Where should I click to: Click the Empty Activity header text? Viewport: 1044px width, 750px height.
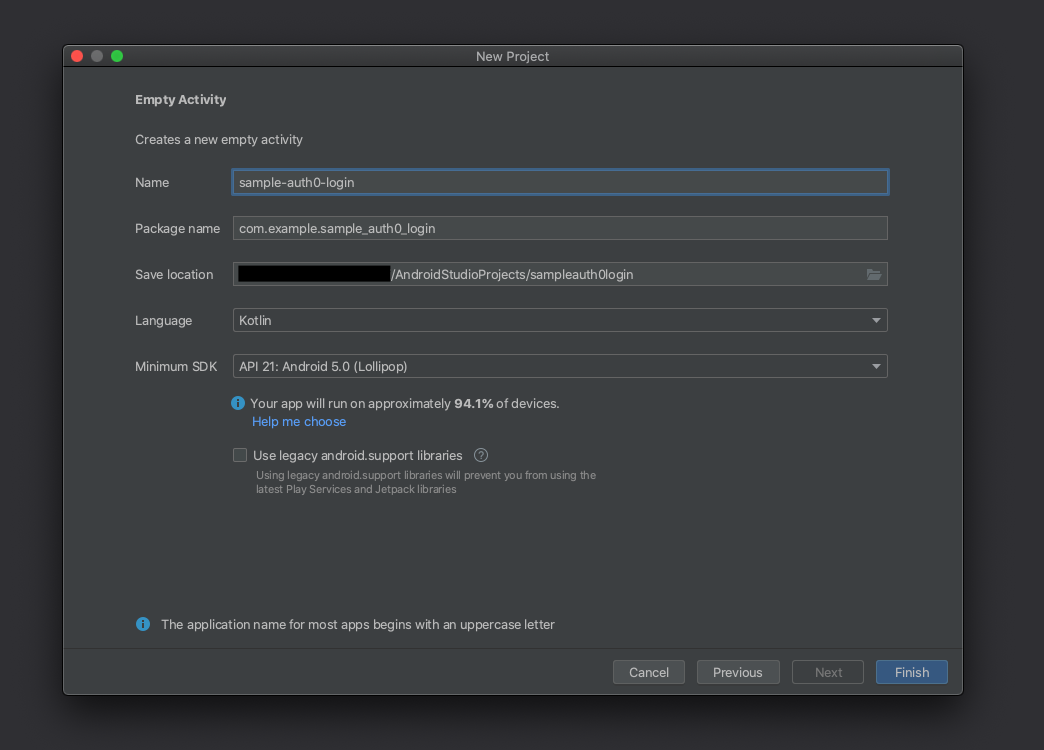coord(180,99)
